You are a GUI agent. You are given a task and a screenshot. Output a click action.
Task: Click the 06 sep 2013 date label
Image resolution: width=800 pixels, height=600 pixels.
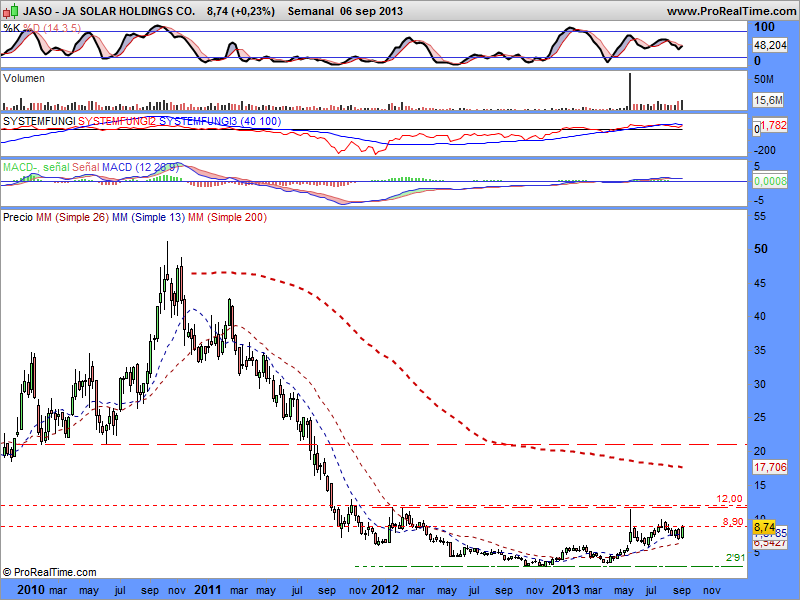[371, 11]
